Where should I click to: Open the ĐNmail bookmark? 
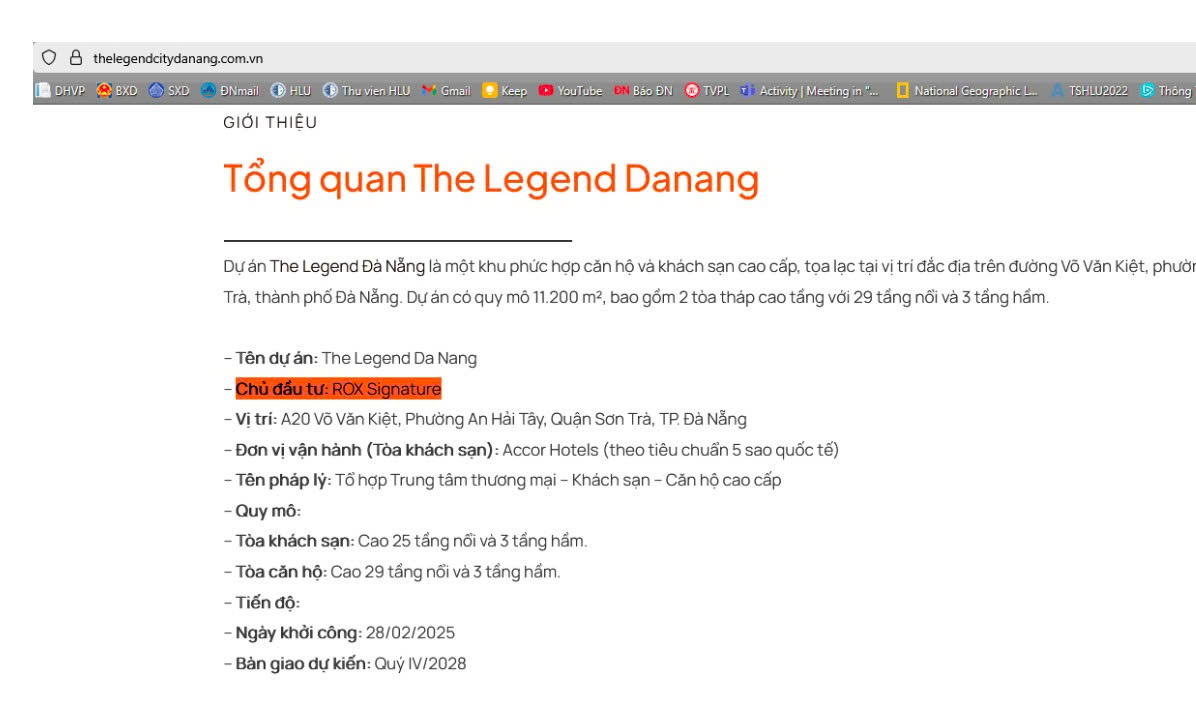tap(232, 90)
